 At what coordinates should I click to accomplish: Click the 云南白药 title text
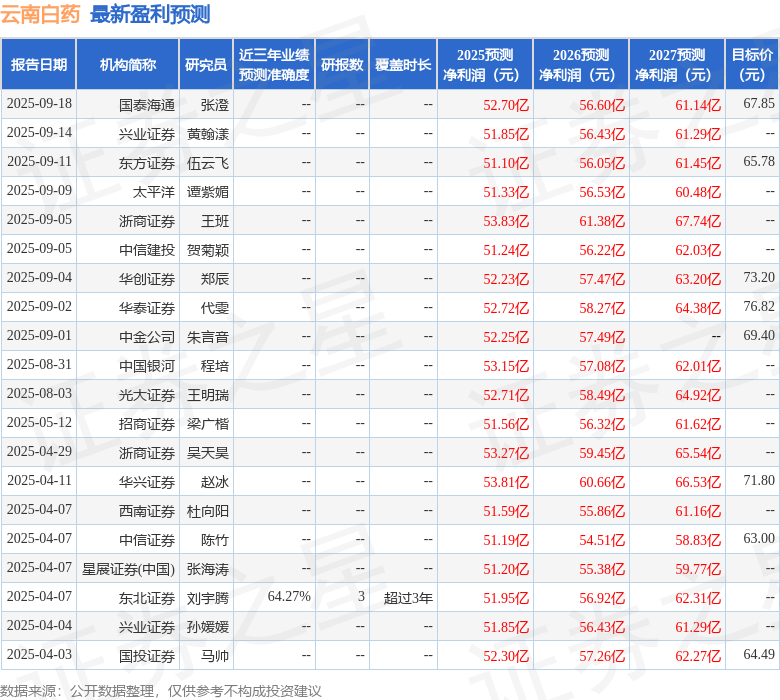(40, 14)
